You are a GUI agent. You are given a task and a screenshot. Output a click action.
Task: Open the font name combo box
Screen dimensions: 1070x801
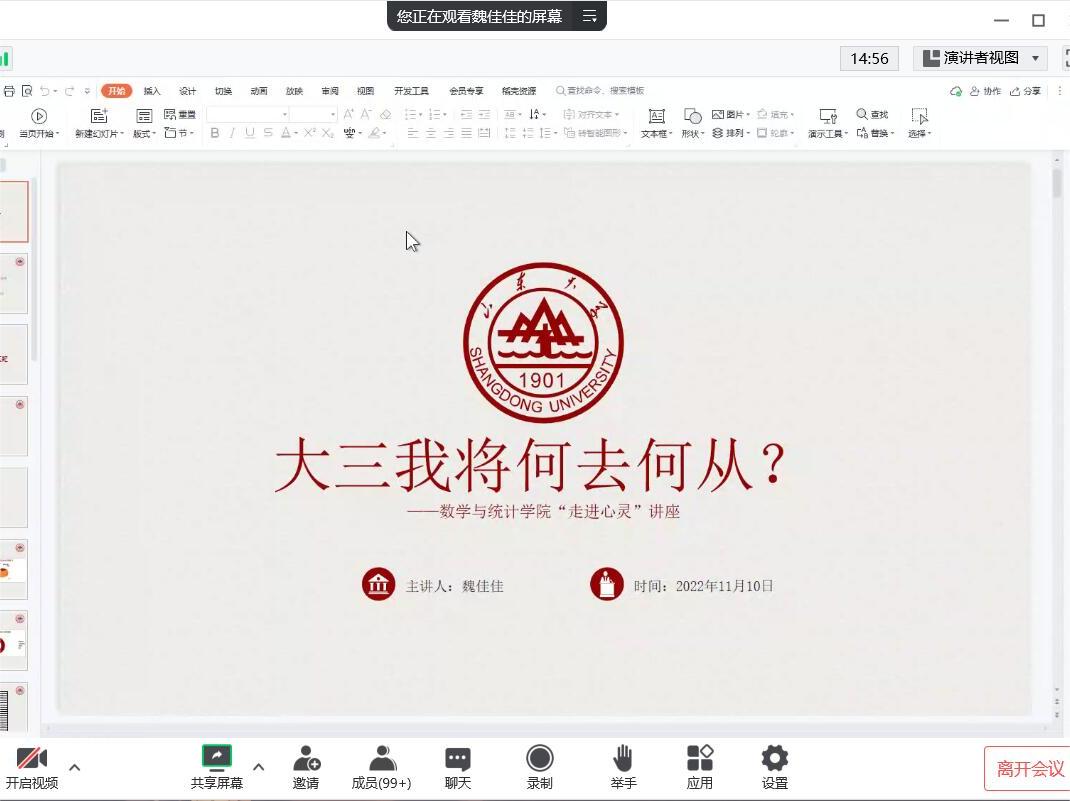tap(246, 114)
